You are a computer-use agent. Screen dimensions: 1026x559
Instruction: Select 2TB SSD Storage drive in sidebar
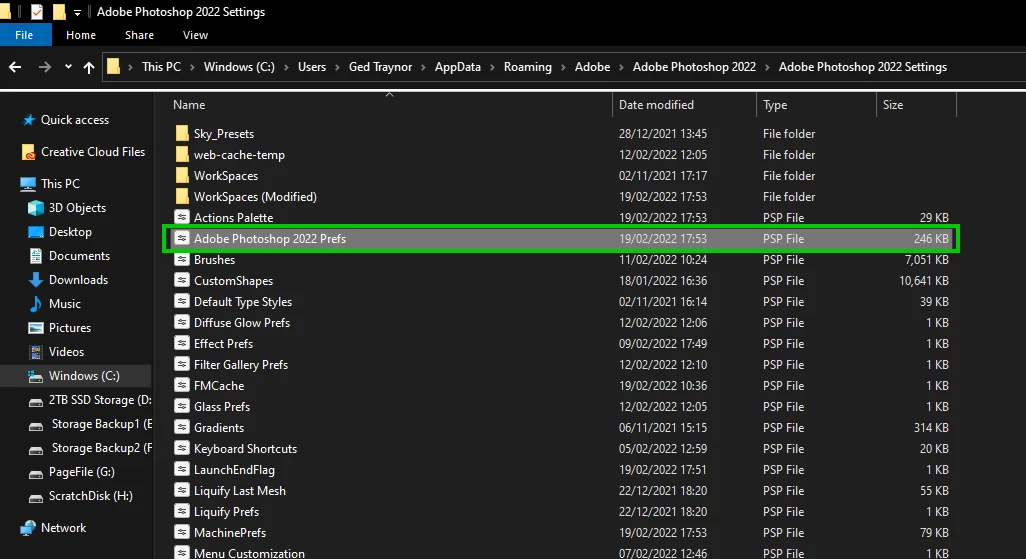tap(90, 400)
